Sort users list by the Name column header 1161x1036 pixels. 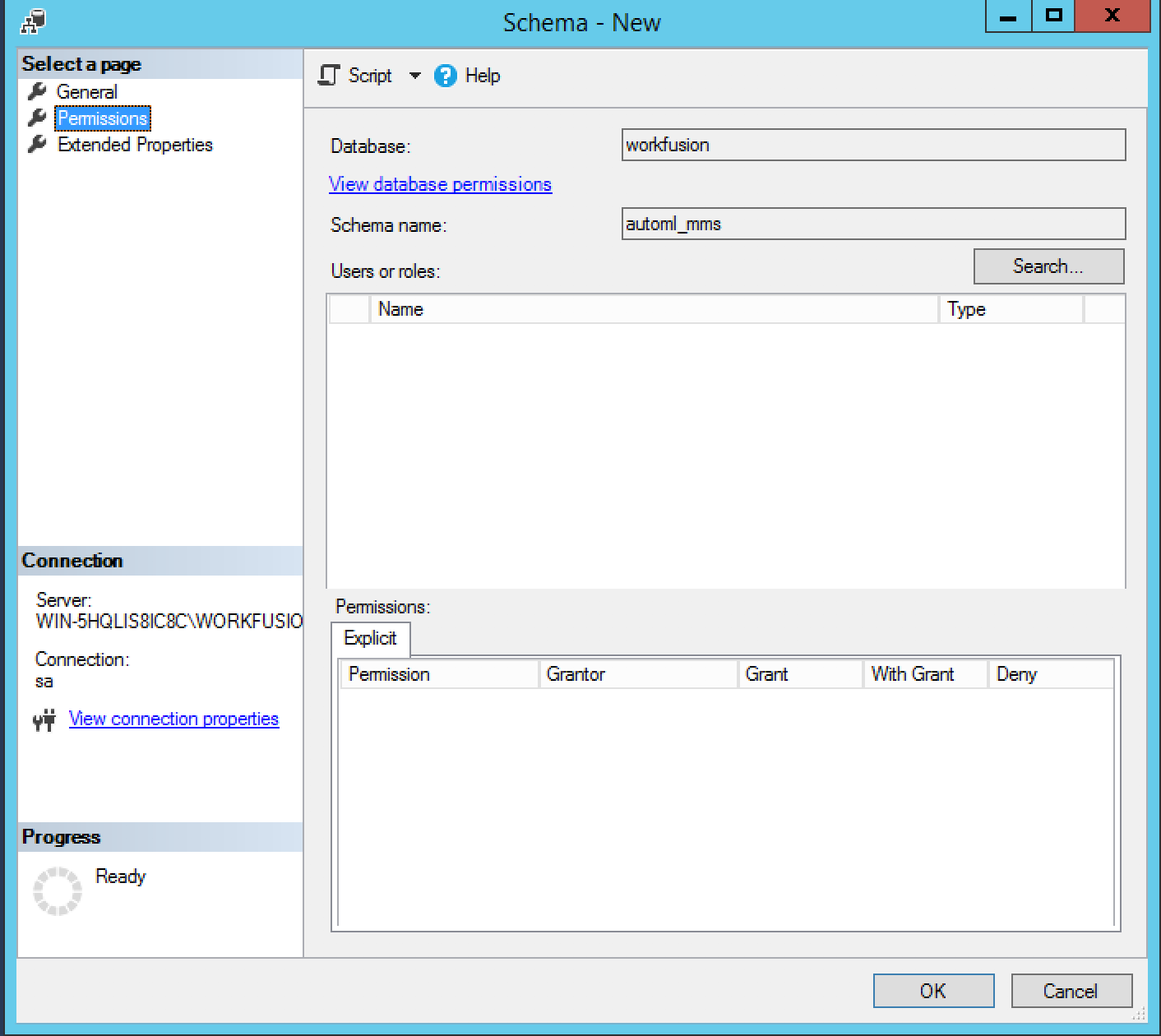click(x=655, y=309)
